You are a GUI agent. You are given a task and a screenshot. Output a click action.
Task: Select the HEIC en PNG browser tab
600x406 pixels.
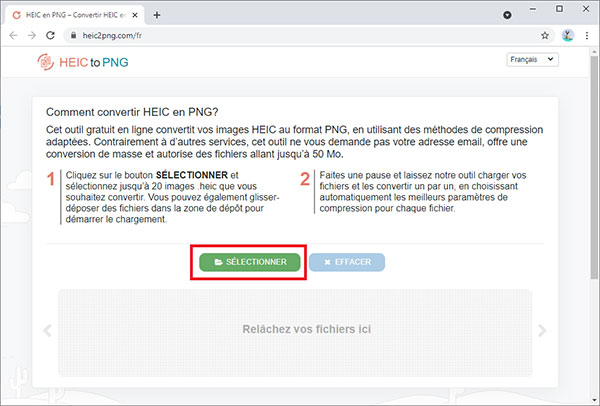tap(75, 15)
